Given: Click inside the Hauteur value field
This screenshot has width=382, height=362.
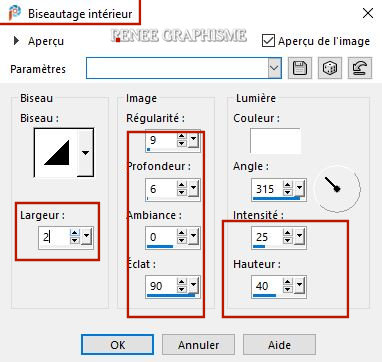Looking at the screenshot, I should (267, 286).
